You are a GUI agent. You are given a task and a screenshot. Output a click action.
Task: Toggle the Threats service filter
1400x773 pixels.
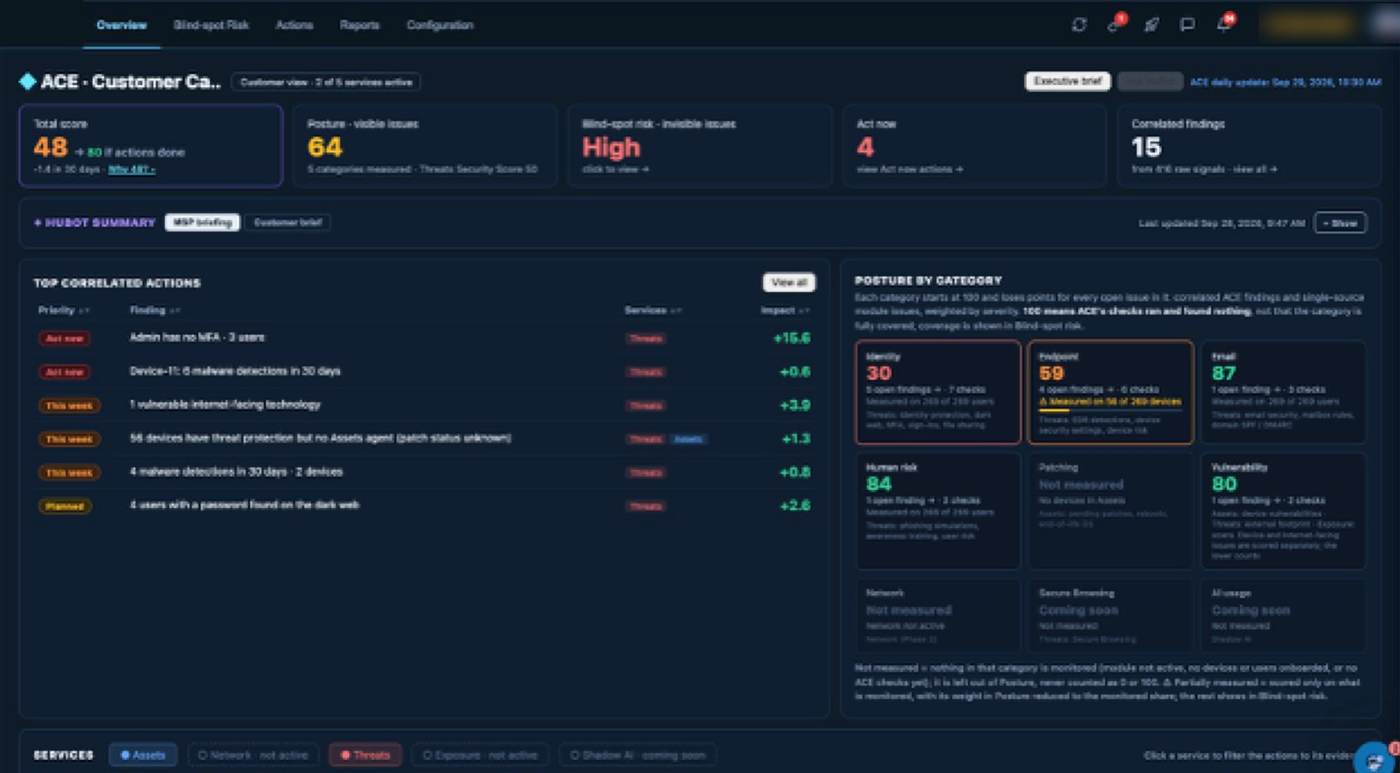pos(365,755)
